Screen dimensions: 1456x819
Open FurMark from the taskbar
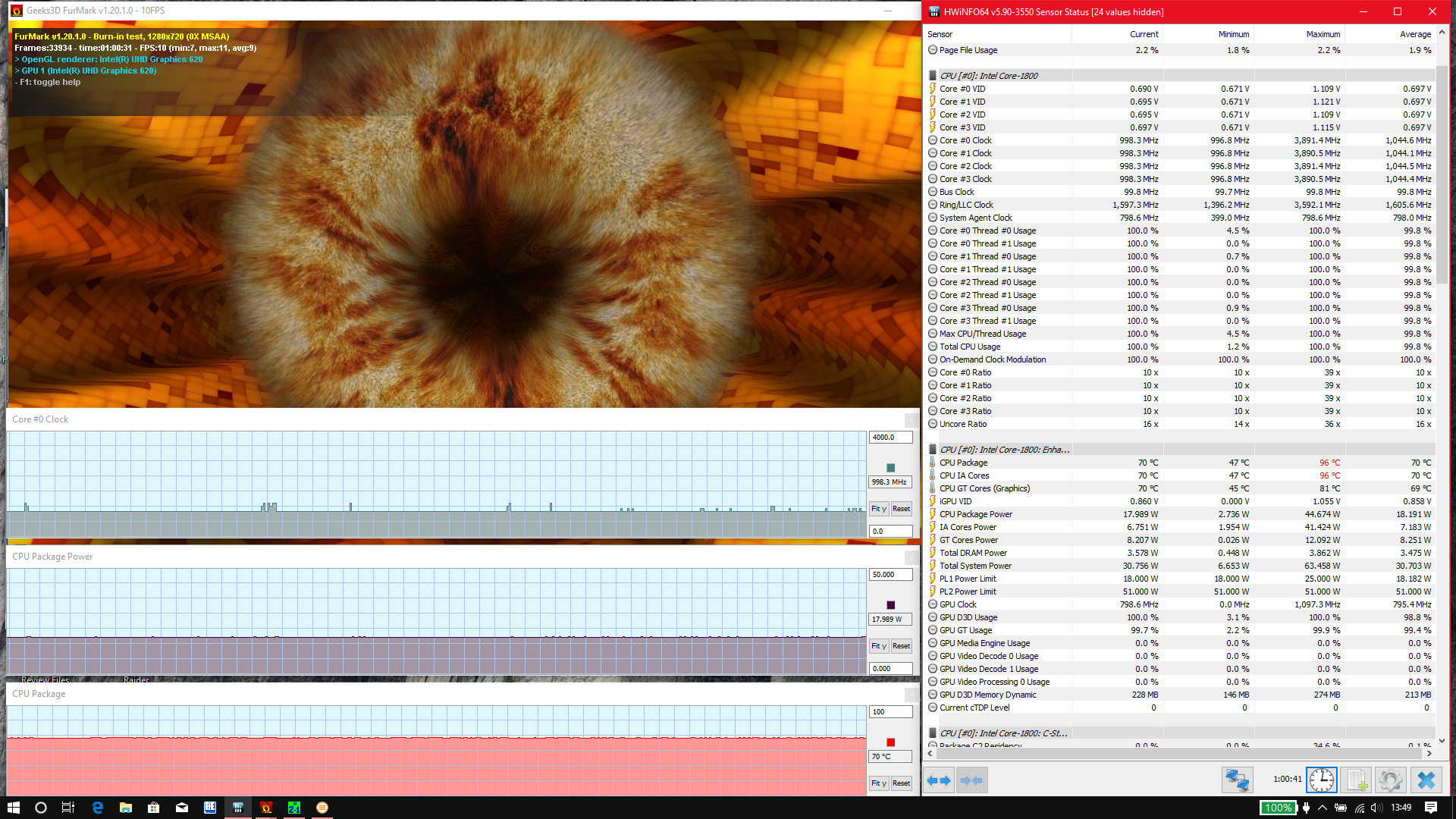[x=266, y=808]
